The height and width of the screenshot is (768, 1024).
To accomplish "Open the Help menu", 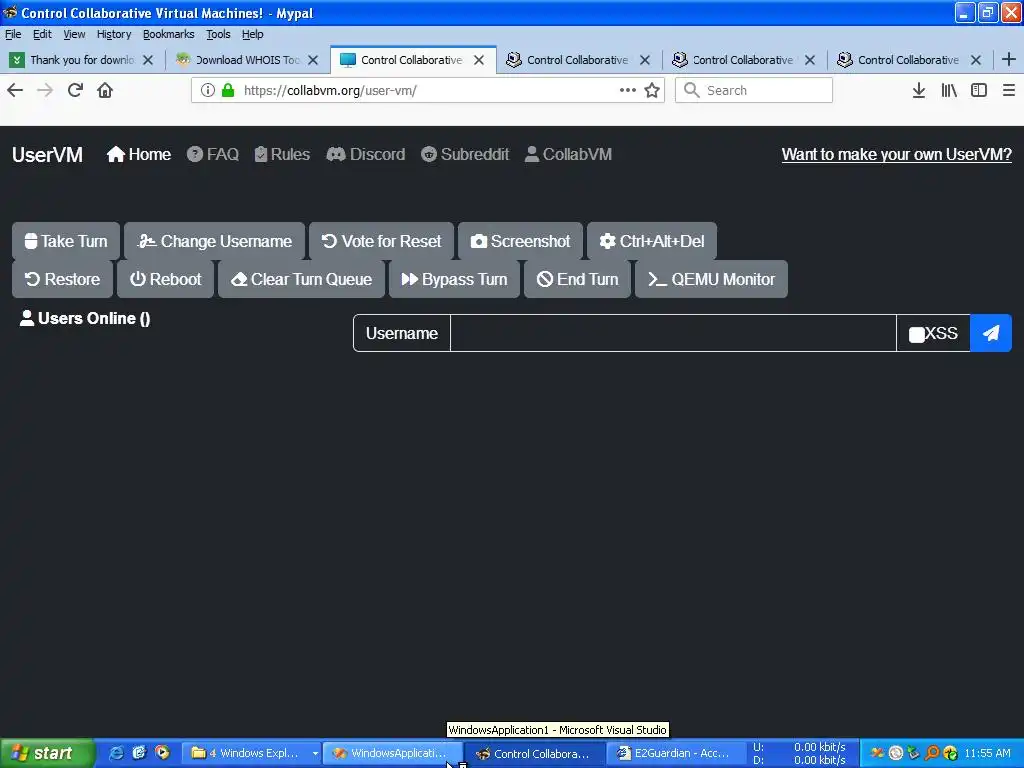I will coord(252,34).
